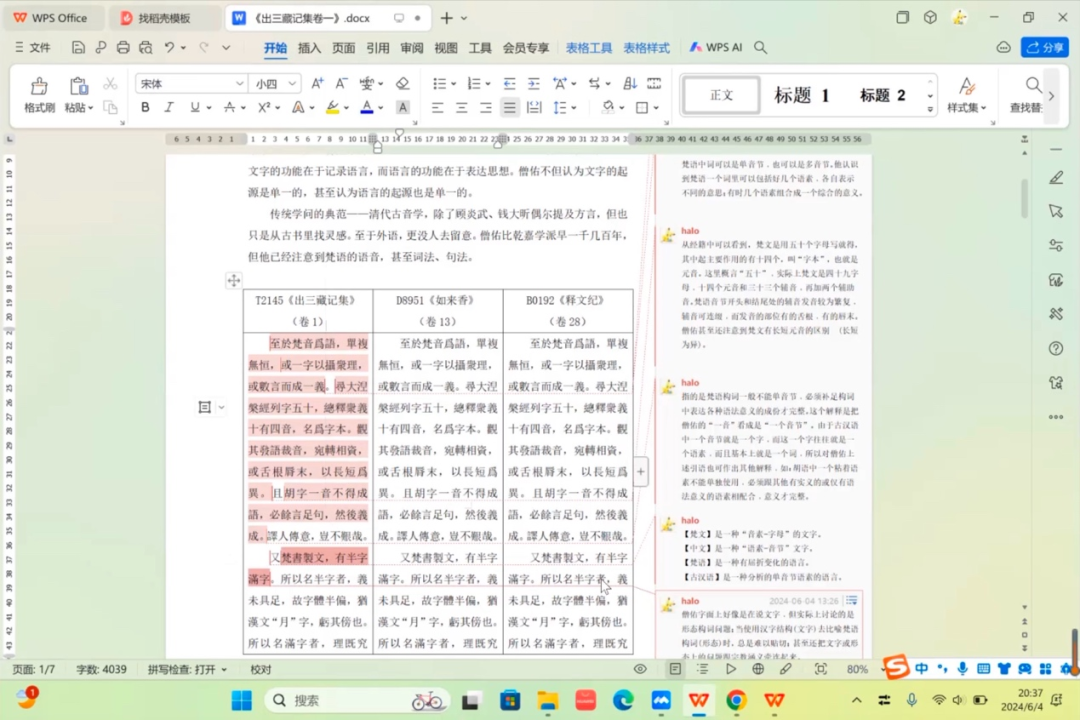1080x720 pixels.
Task: Toggle superscript formatting
Action: click(x=264, y=107)
